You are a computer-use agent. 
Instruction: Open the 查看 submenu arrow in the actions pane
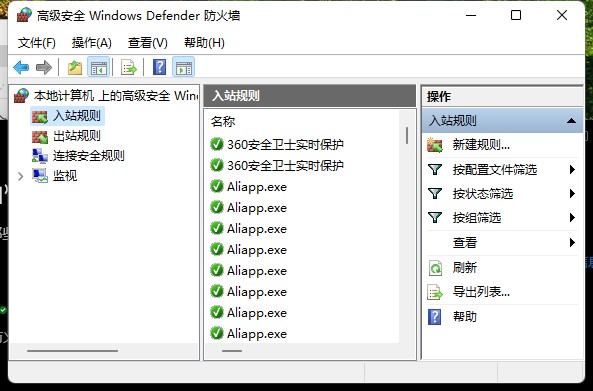(572, 242)
